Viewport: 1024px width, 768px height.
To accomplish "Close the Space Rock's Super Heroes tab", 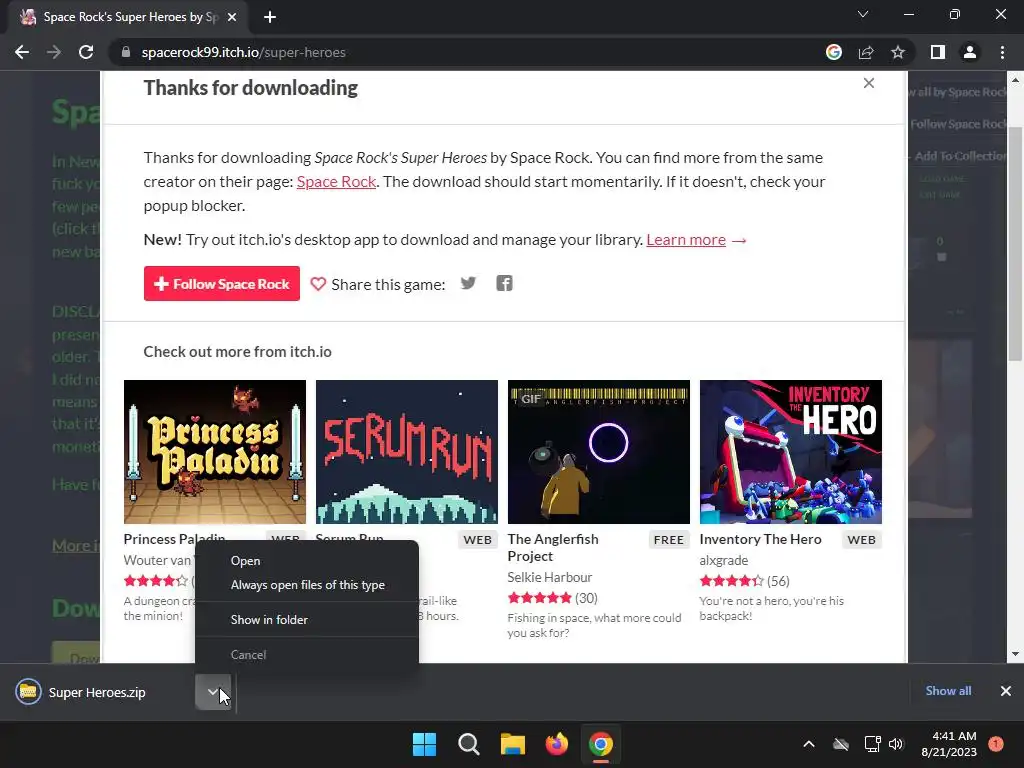I will [232, 17].
